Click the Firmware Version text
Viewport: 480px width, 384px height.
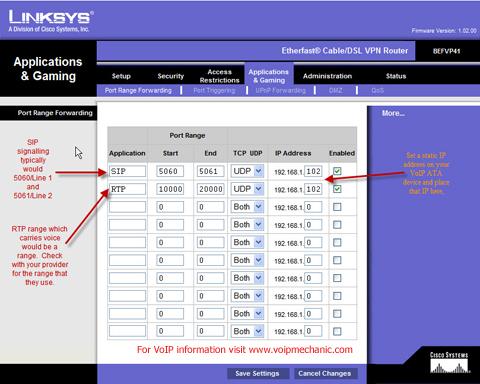tap(444, 31)
